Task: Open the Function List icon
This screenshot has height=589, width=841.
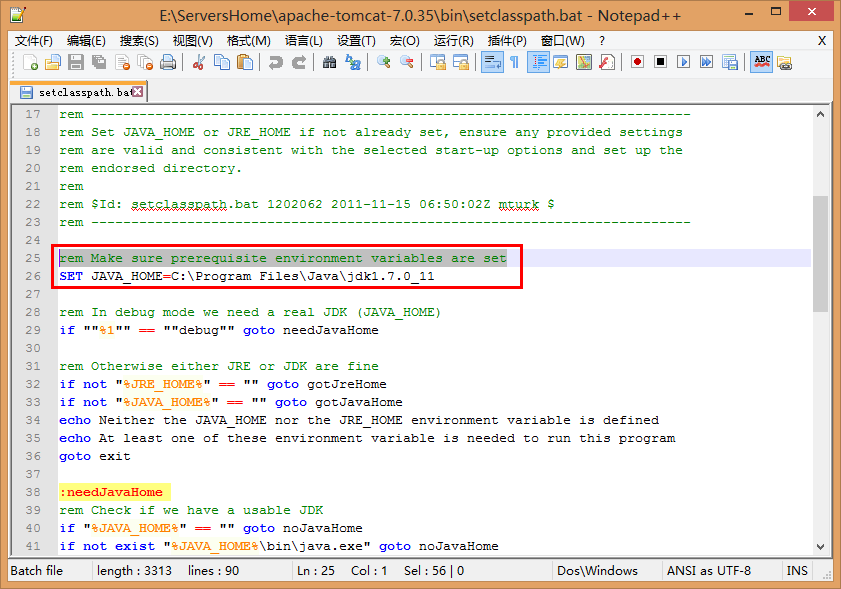Action: 607,63
